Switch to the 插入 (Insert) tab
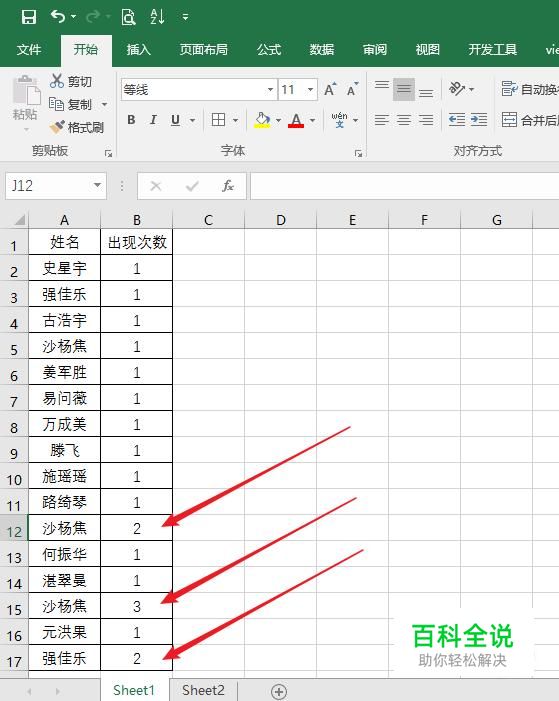This screenshot has width=559, height=701. [x=139, y=49]
